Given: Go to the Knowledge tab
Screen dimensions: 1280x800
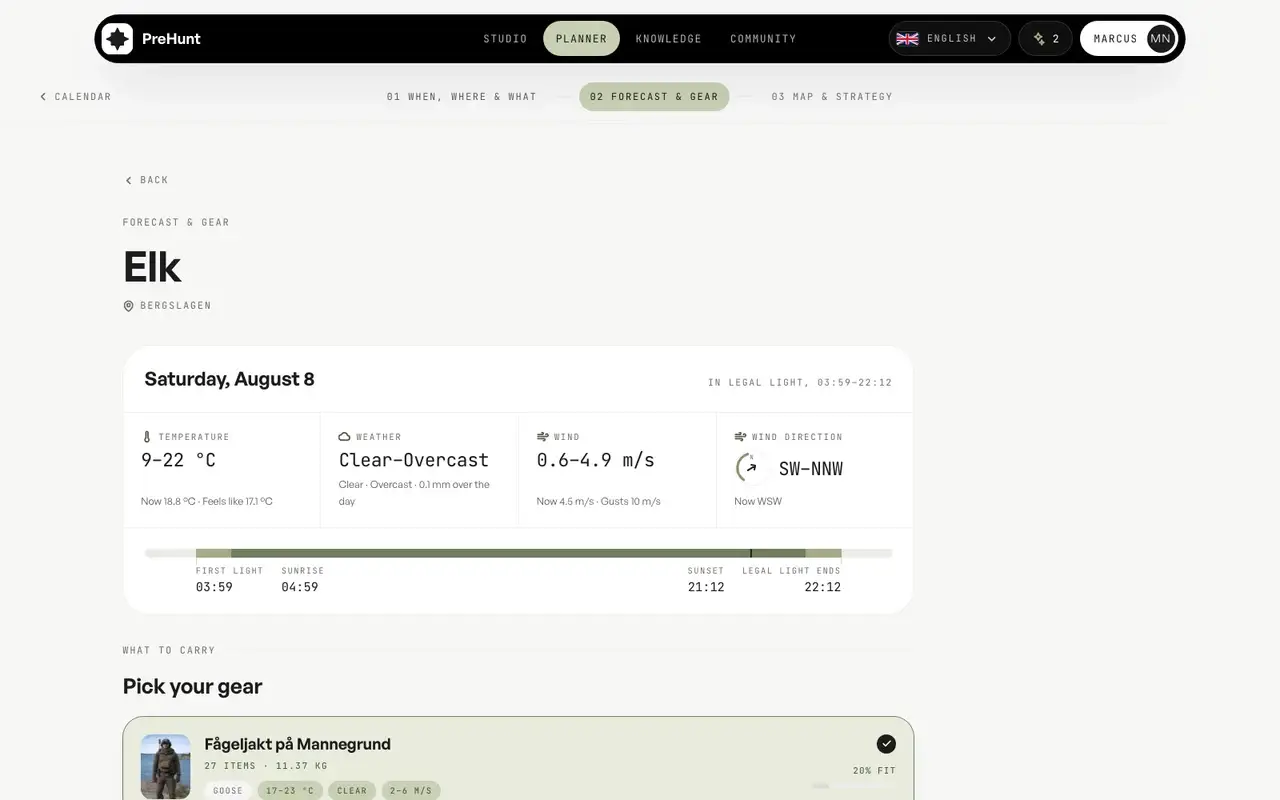Looking at the screenshot, I should pos(669,39).
